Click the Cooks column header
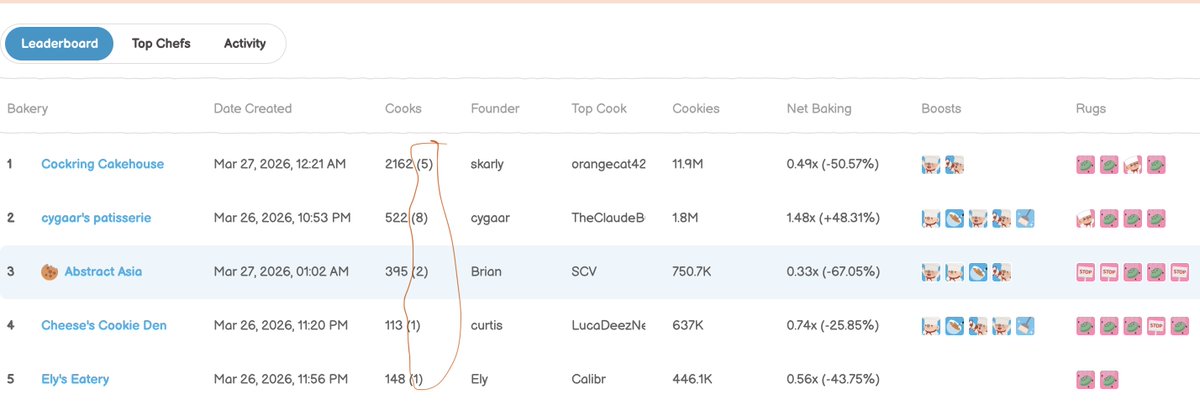Image resolution: width=1200 pixels, height=405 pixels. (x=403, y=109)
